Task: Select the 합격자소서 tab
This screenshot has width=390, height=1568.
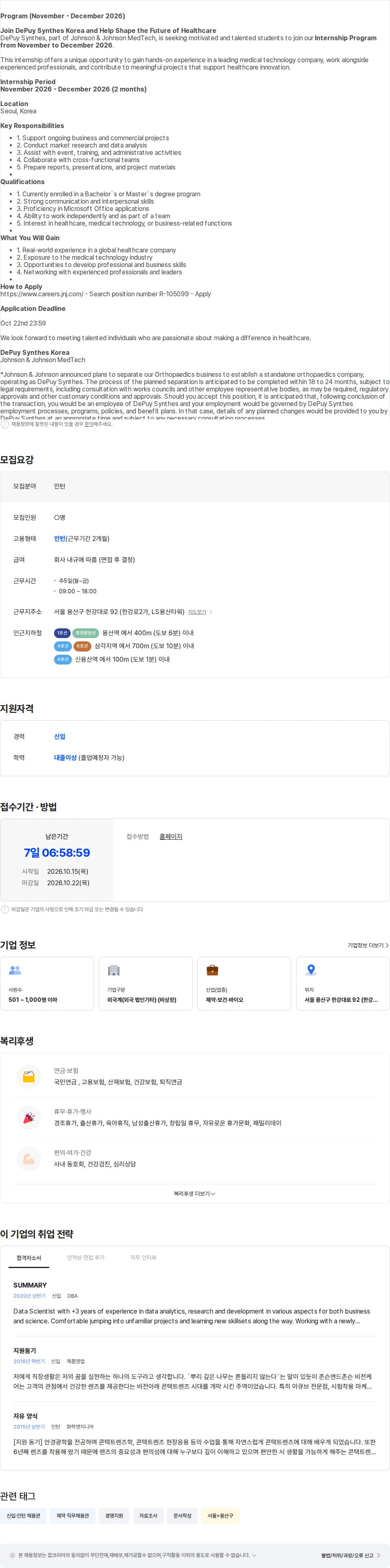Action: click(x=28, y=1258)
